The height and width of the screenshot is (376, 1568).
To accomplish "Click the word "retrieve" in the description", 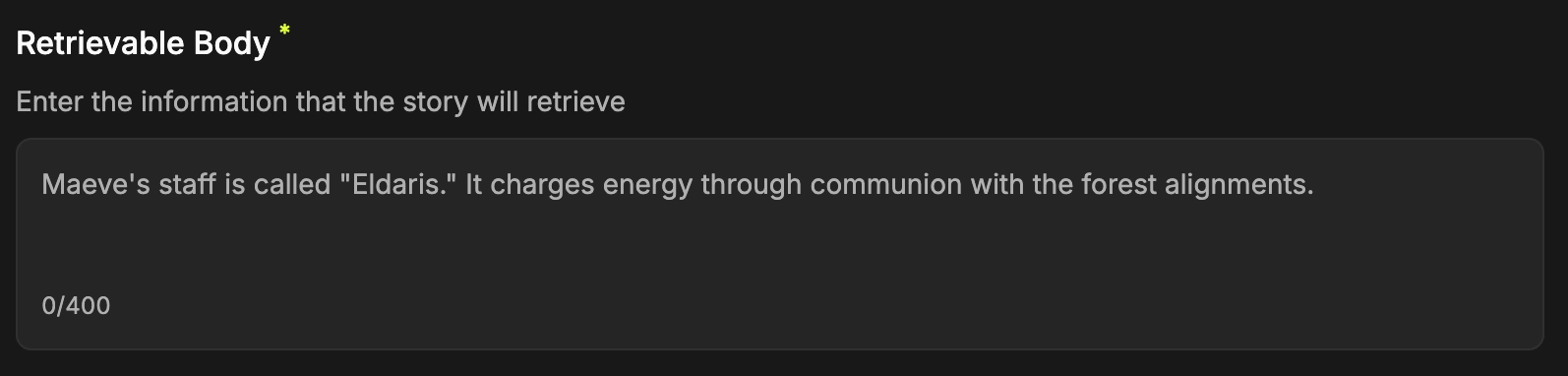I will click(x=575, y=102).
